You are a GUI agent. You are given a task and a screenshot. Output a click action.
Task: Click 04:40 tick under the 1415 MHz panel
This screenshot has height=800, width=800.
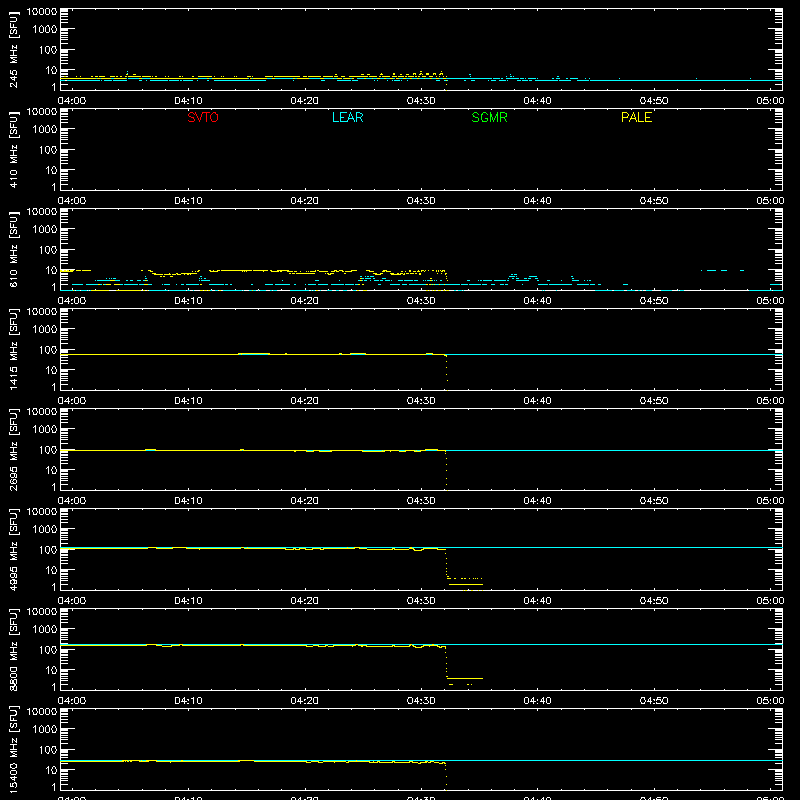[537, 401]
